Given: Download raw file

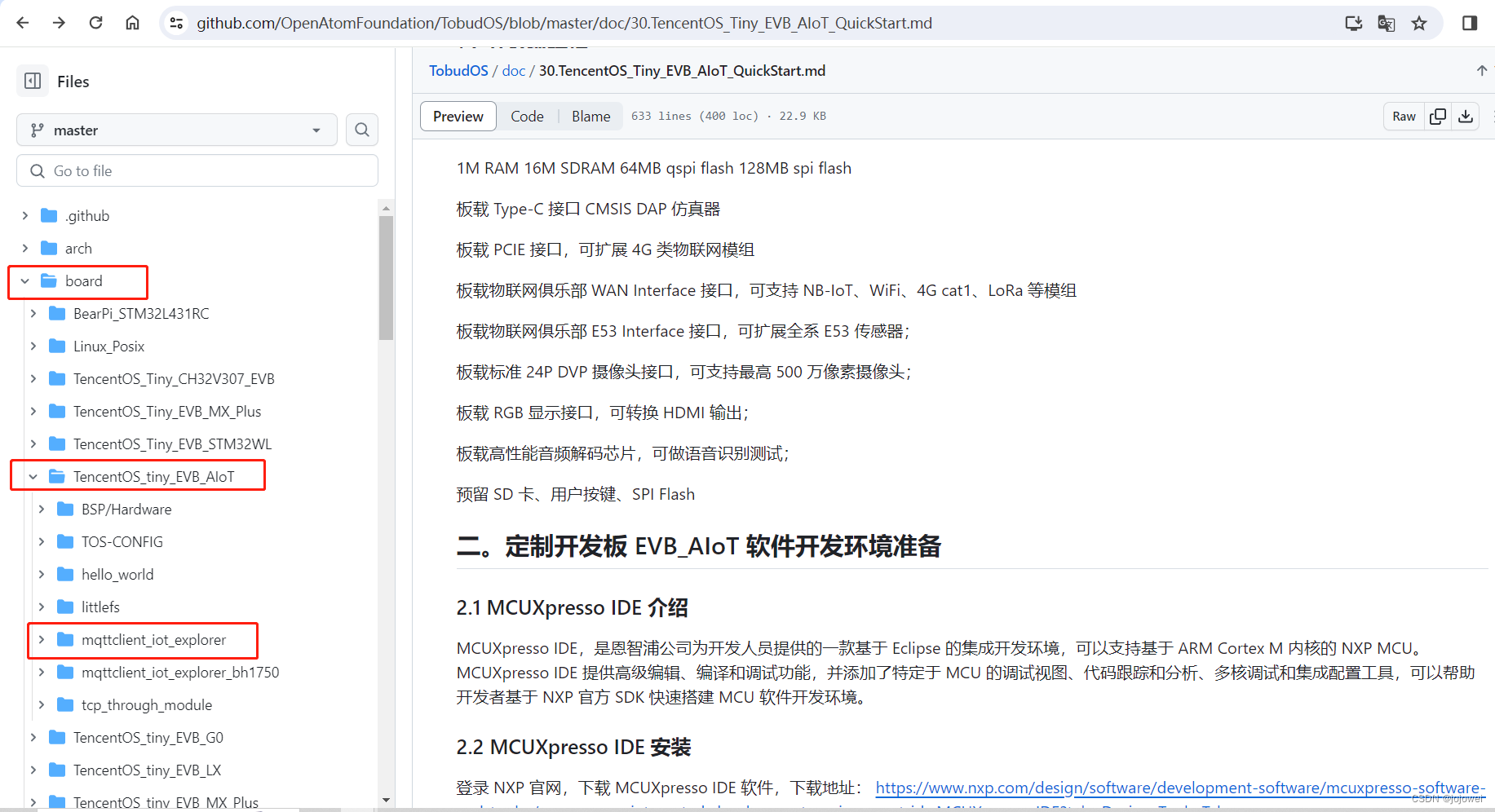Looking at the screenshot, I should coord(1466,117).
